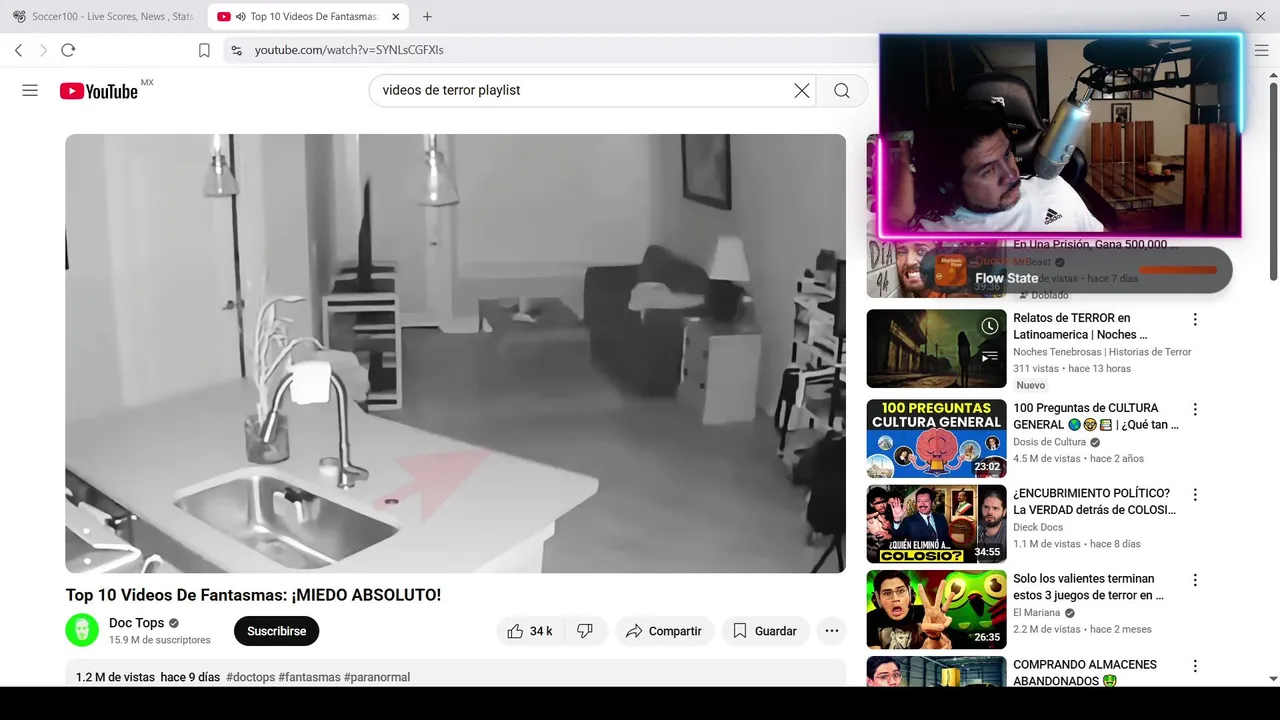Click the scrollbar down arrow
The image size is (1280, 720).
pos(1273,679)
